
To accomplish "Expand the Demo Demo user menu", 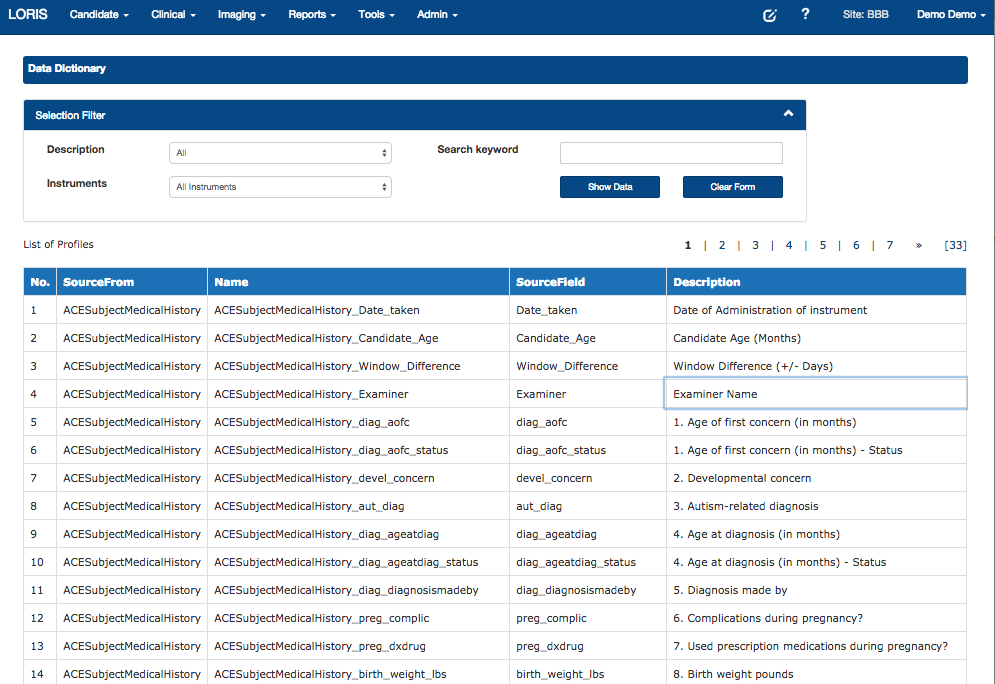I will click(951, 15).
